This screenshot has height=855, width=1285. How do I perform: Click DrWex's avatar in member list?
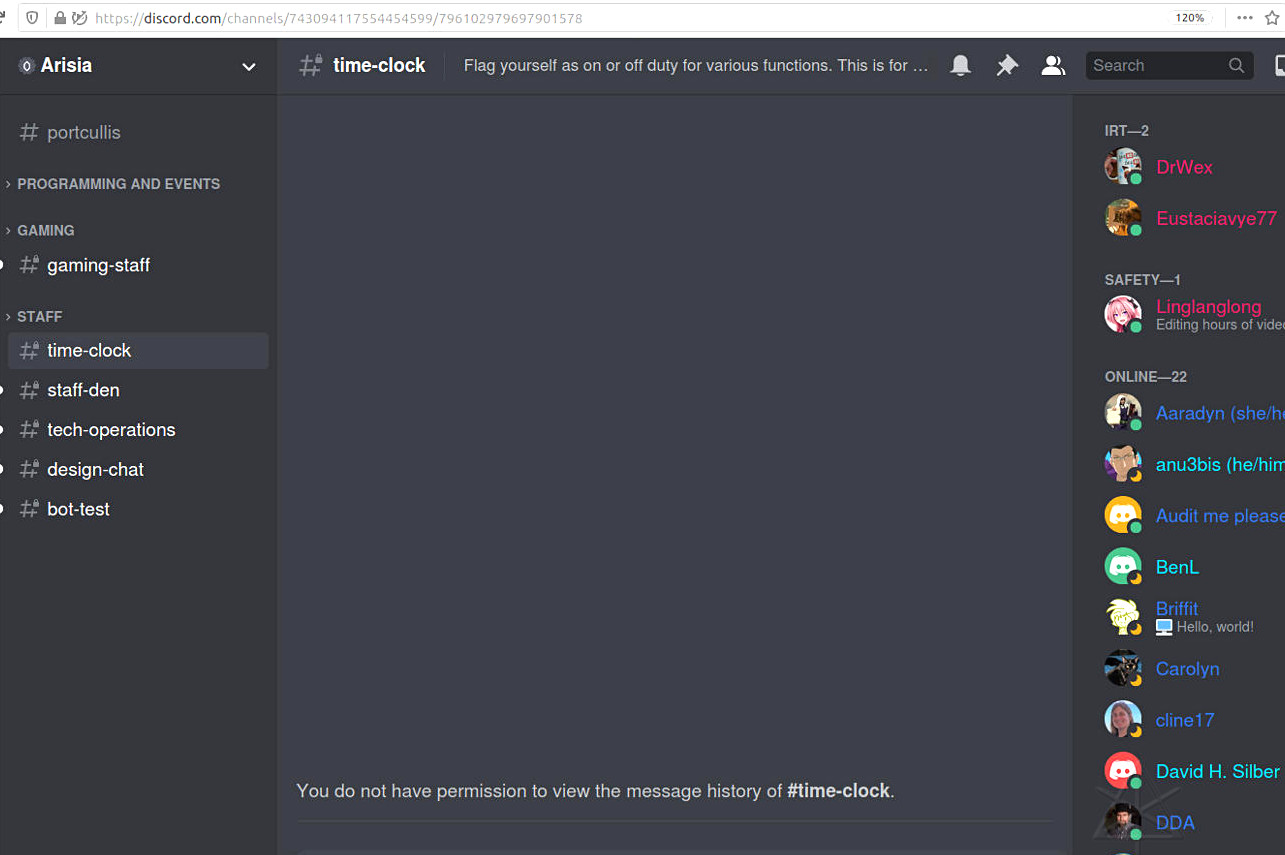pyautogui.click(x=1122, y=167)
